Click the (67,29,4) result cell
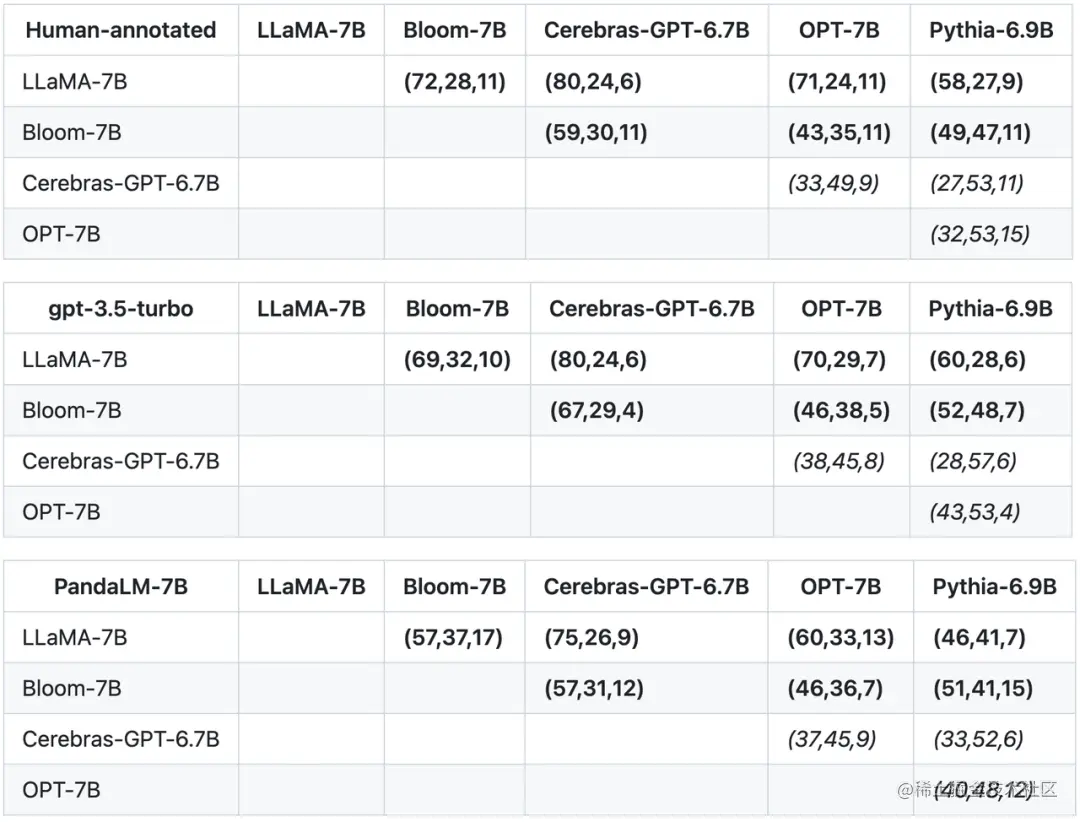 (596, 410)
